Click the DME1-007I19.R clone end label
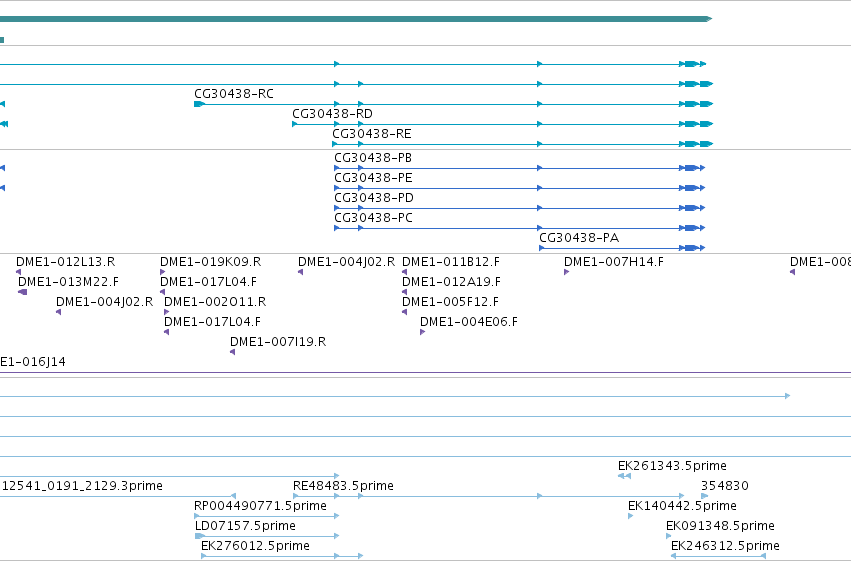851x561 pixels. [x=278, y=342]
